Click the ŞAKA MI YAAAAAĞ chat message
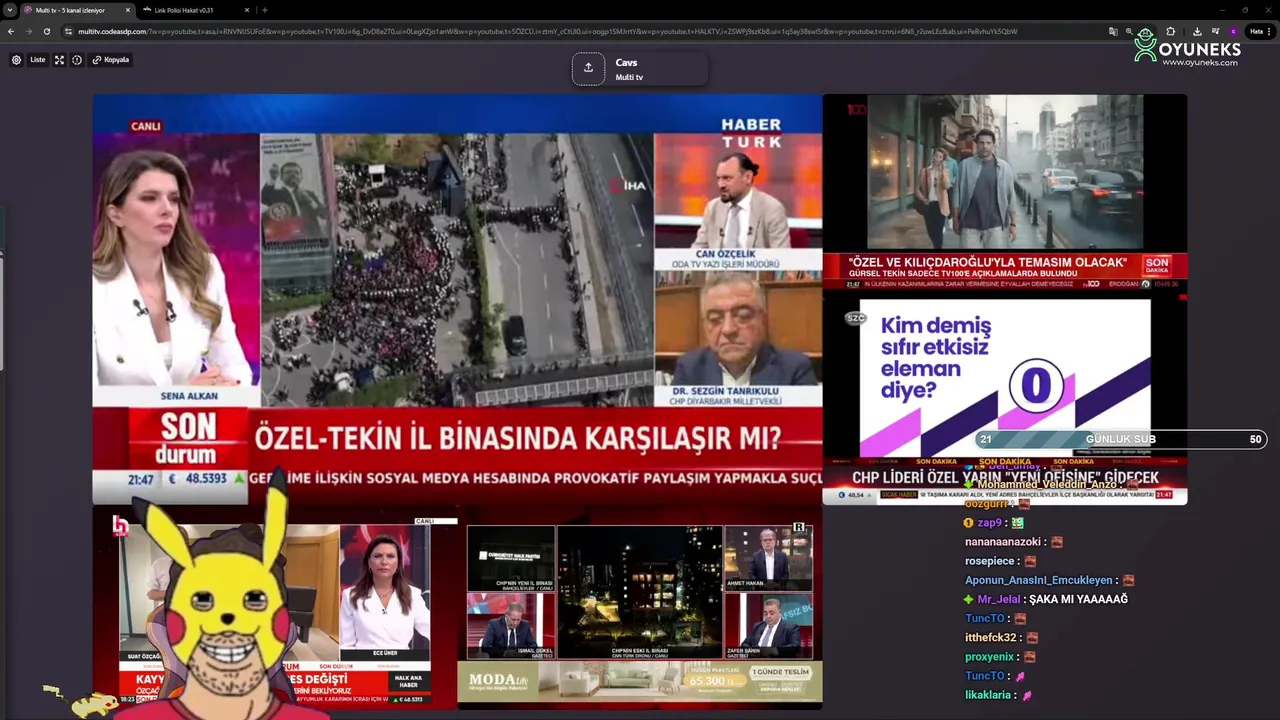This screenshot has height=720, width=1280. click(x=1078, y=599)
